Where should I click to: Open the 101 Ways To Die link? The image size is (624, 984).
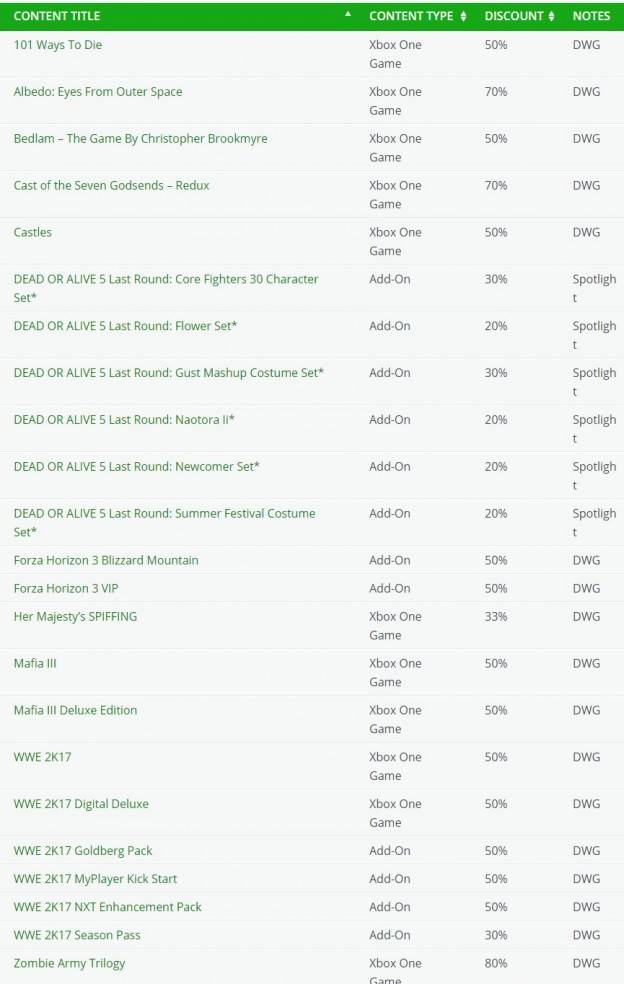(x=58, y=45)
